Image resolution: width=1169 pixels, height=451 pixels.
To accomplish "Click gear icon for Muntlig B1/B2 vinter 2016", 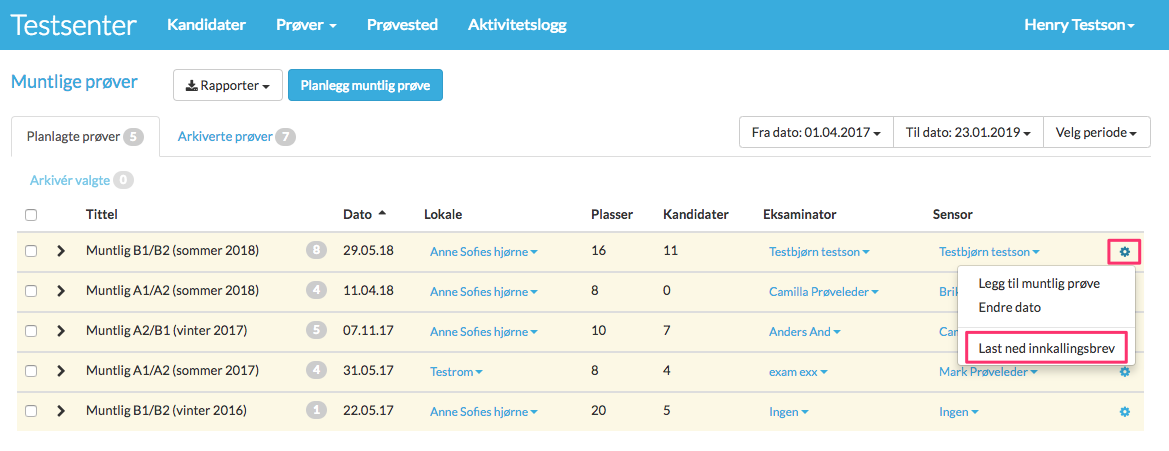I will click(1124, 411).
